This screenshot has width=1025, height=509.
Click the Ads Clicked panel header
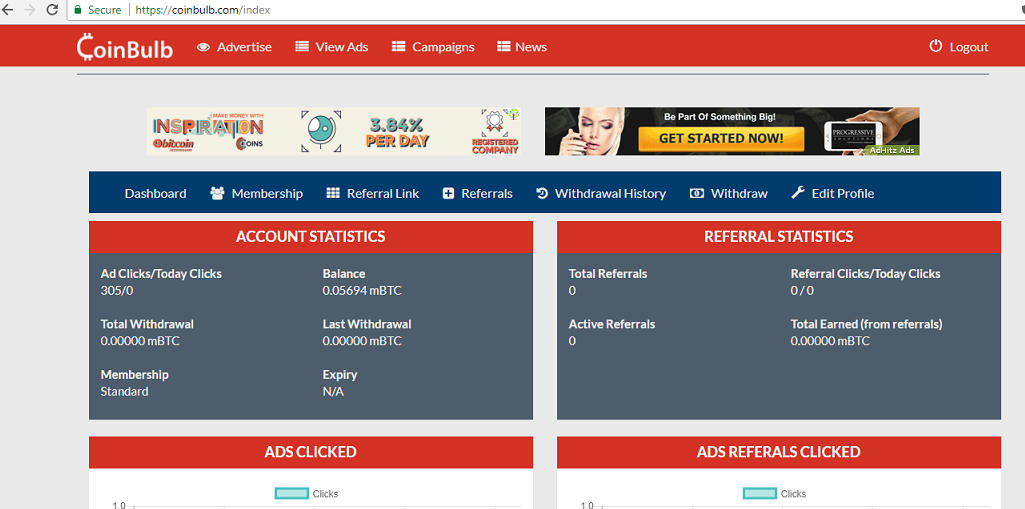click(x=311, y=452)
